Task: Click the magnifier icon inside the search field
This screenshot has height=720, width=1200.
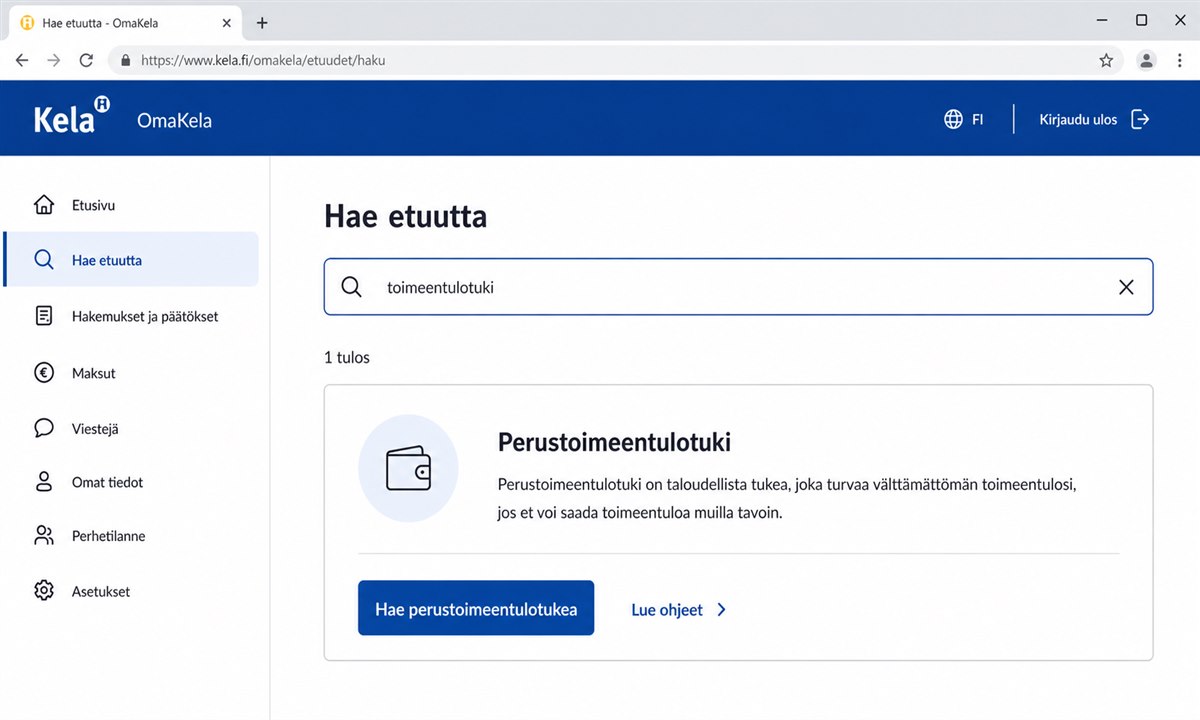Action: (x=351, y=287)
